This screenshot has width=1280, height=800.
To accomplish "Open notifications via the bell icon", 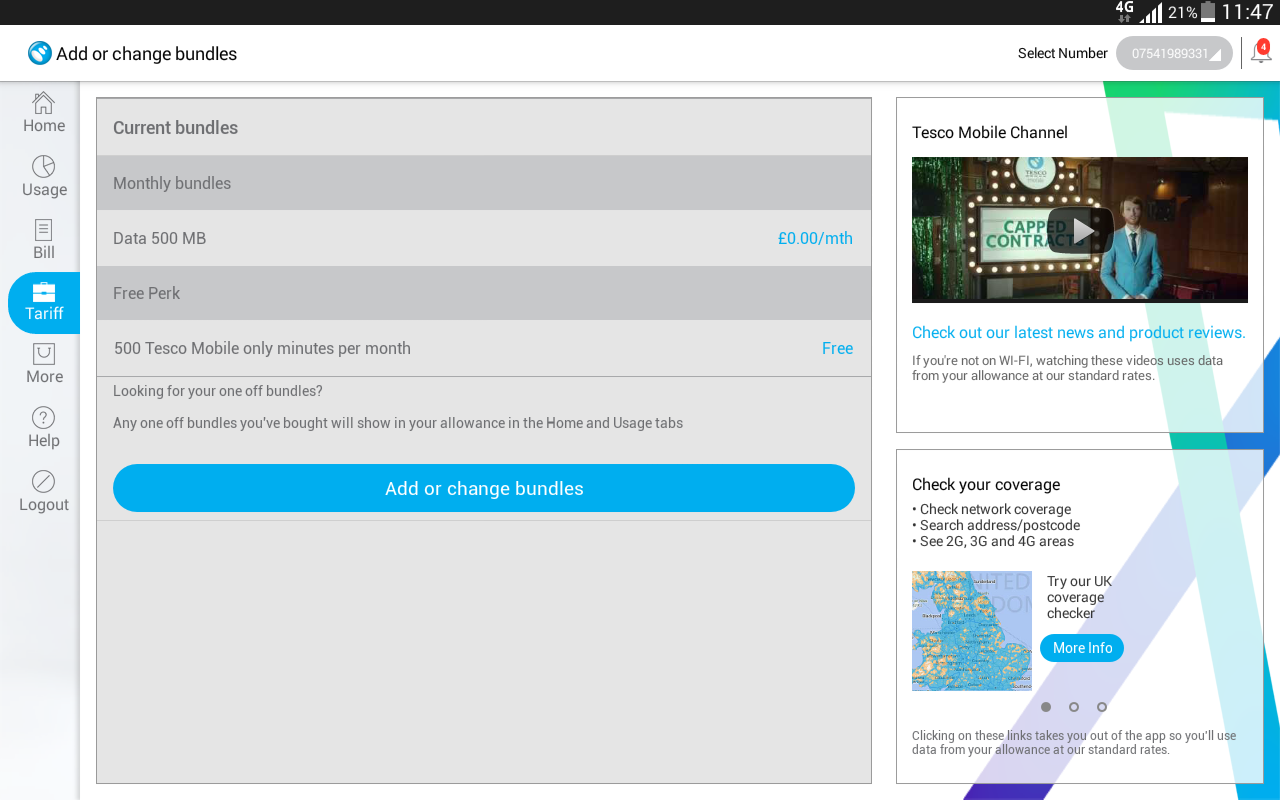I will click(1259, 52).
